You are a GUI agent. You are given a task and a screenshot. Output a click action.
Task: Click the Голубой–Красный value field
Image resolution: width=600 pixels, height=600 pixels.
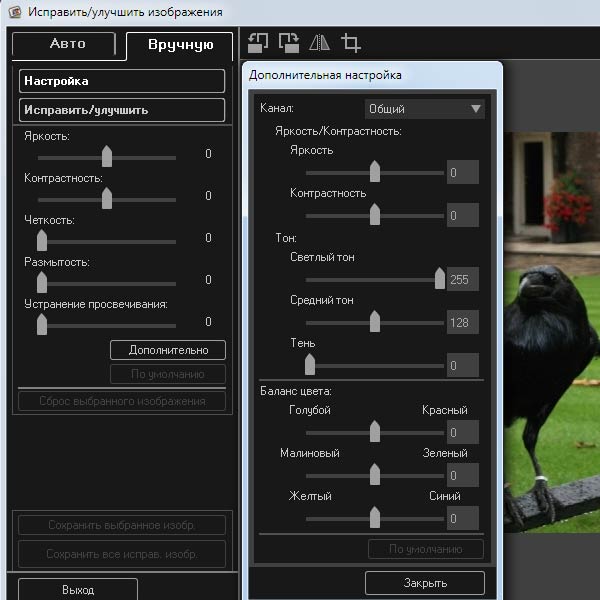[x=463, y=432]
